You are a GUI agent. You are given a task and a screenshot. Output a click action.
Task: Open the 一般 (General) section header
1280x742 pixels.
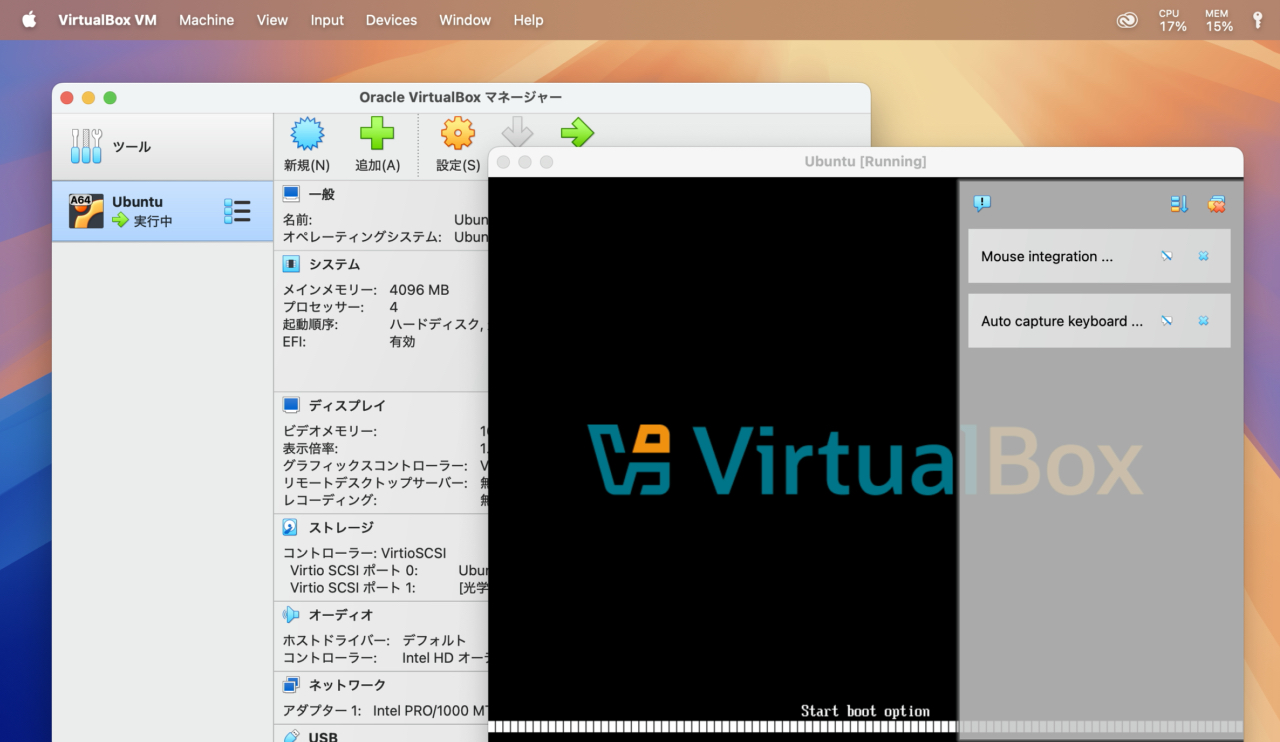(322, 194)
